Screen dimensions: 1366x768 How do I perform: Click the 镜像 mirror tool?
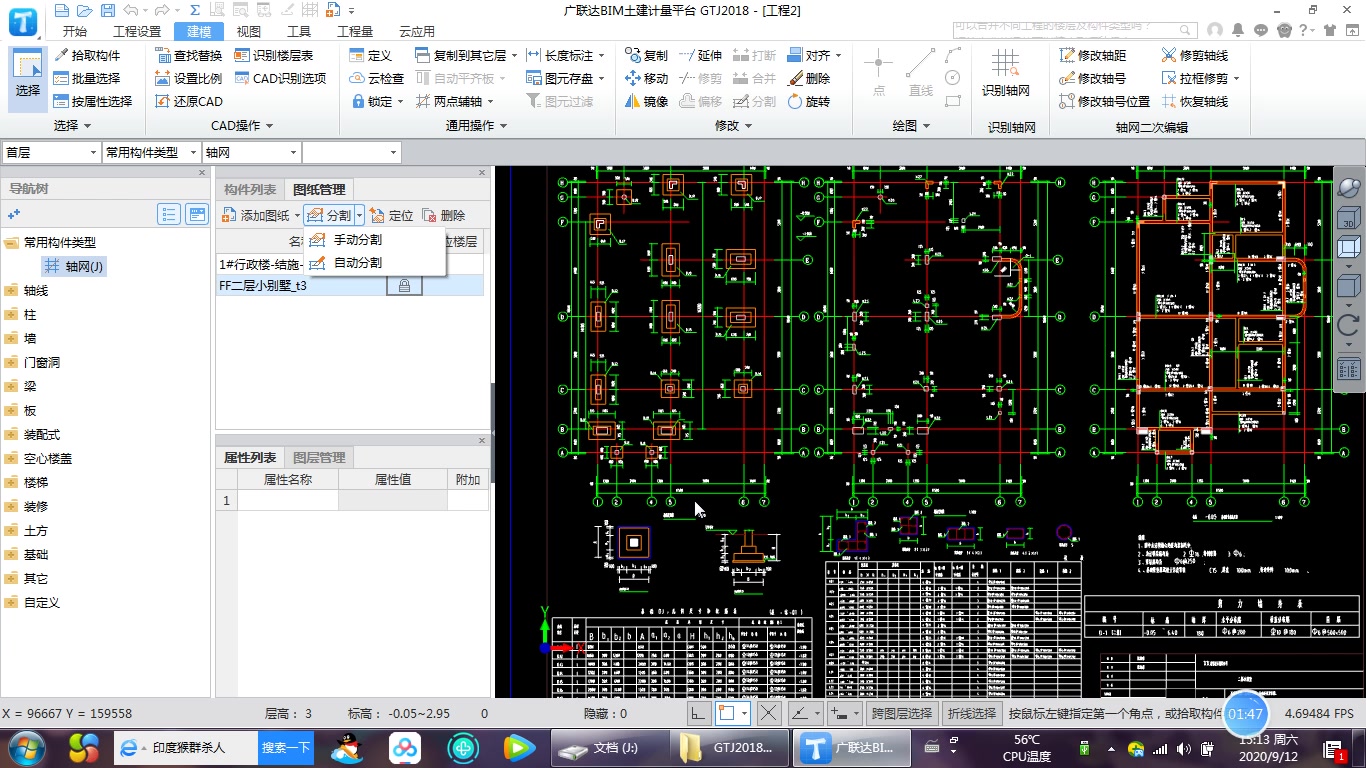(646, 102)
